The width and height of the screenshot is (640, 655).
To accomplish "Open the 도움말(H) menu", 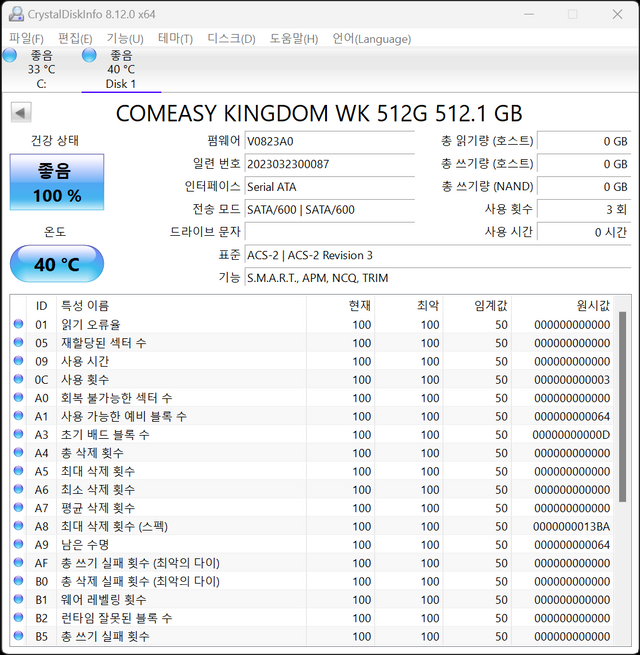I will coord(294,38).
